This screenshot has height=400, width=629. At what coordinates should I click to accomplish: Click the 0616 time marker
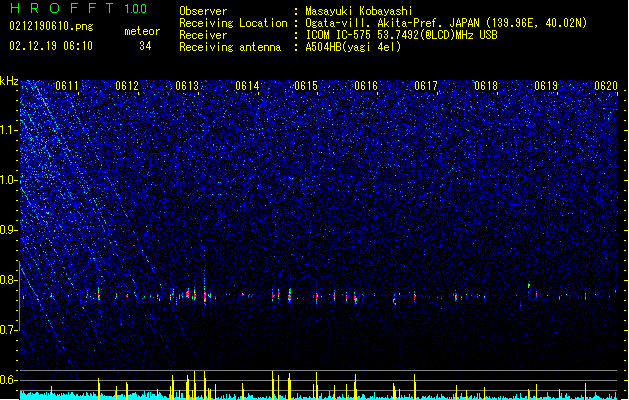366,86
